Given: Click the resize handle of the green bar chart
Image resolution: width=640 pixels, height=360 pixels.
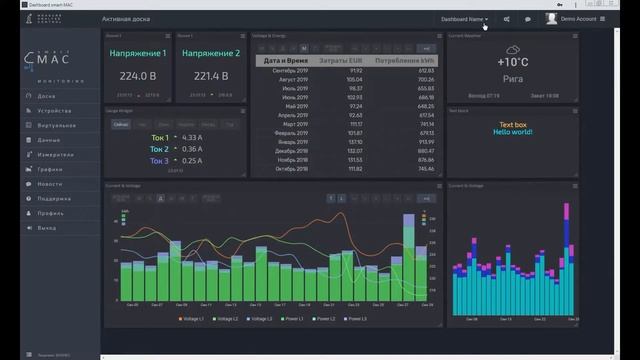Looking at the screenshot, I should (440, 325).
